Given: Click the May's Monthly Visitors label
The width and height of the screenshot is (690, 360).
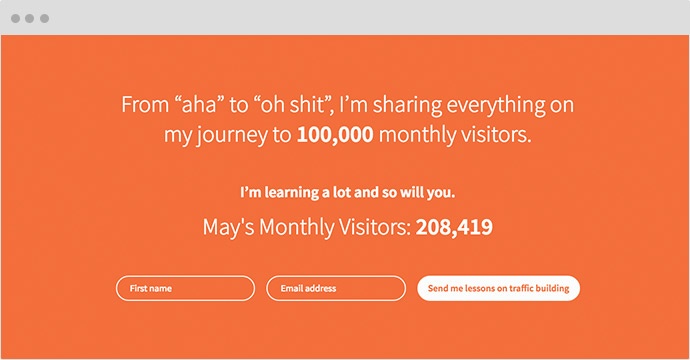Looking at the screenshot, I should click(x=307, y=228).
